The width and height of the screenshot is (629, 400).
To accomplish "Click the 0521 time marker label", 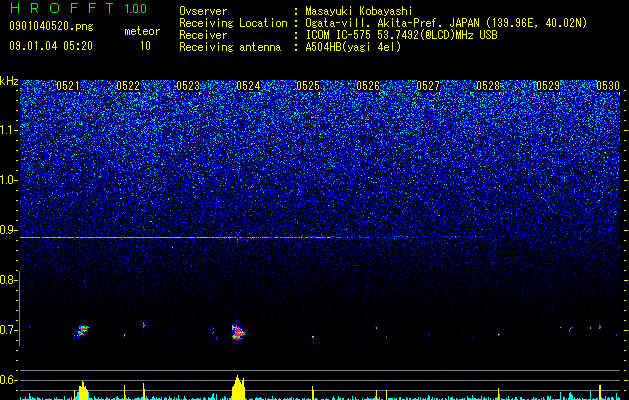I will coord(68,86).
